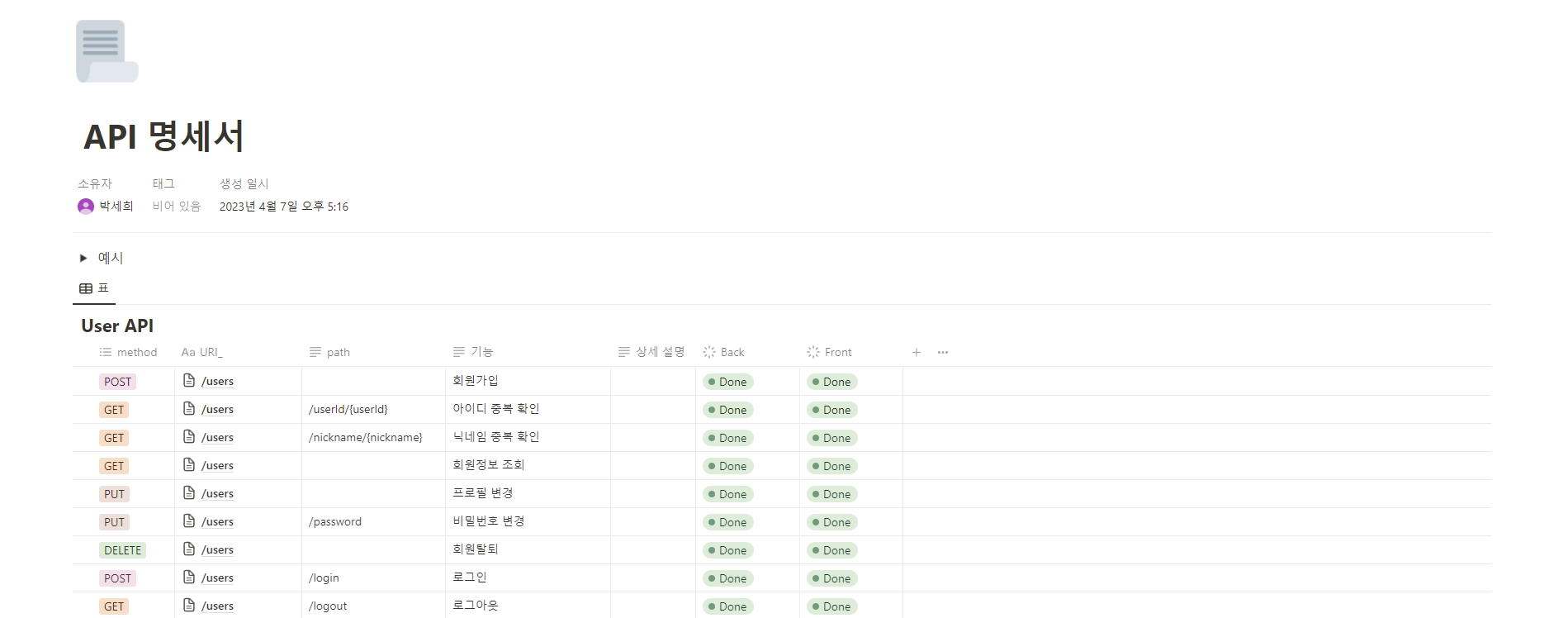Open the /users page icon in 로그아웃 row

tap(189, 605)
